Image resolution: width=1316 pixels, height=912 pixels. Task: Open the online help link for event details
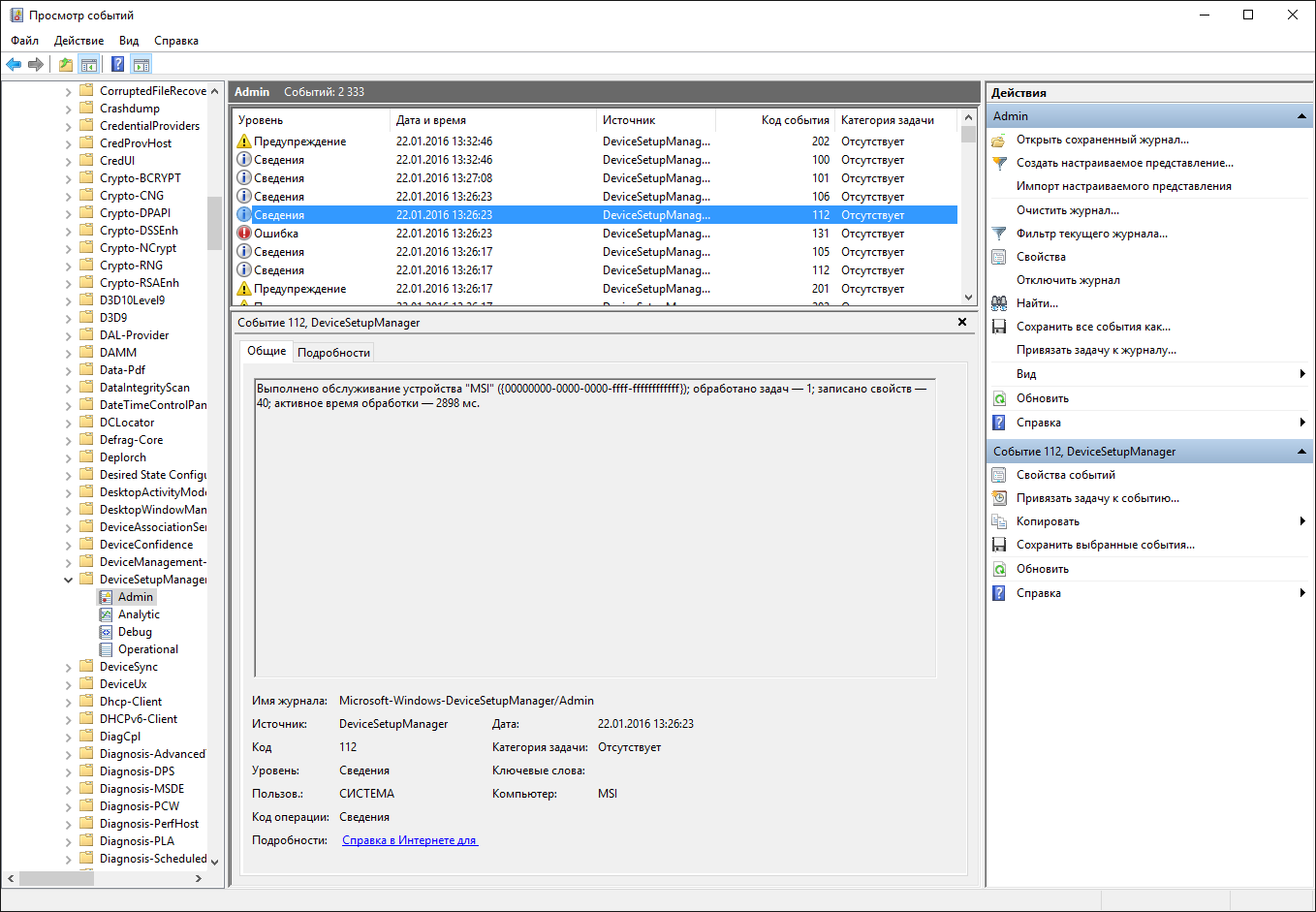point(409,840)
